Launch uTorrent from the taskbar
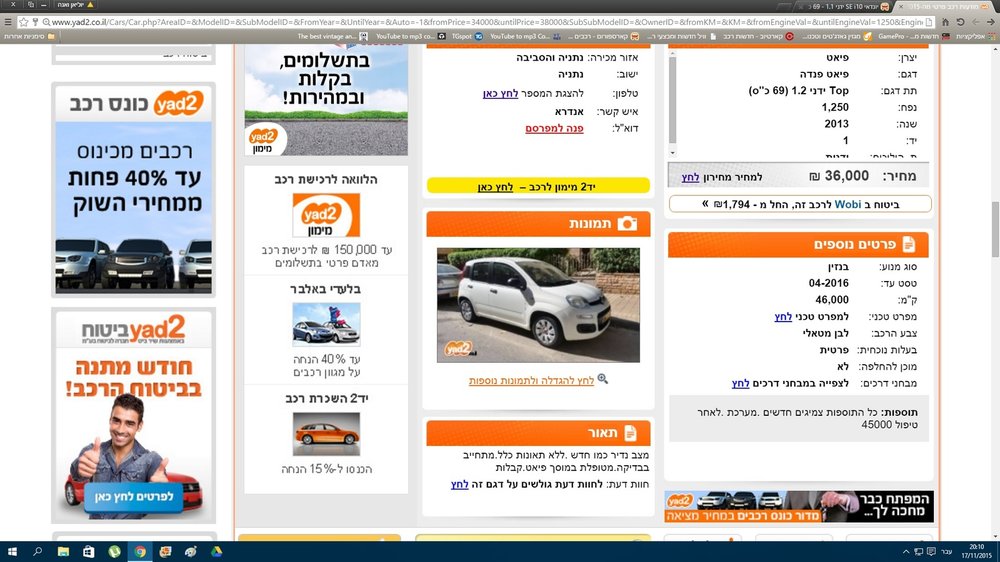Image resolution: width=1000 pixels, height=562 pixels. [114, 551]
